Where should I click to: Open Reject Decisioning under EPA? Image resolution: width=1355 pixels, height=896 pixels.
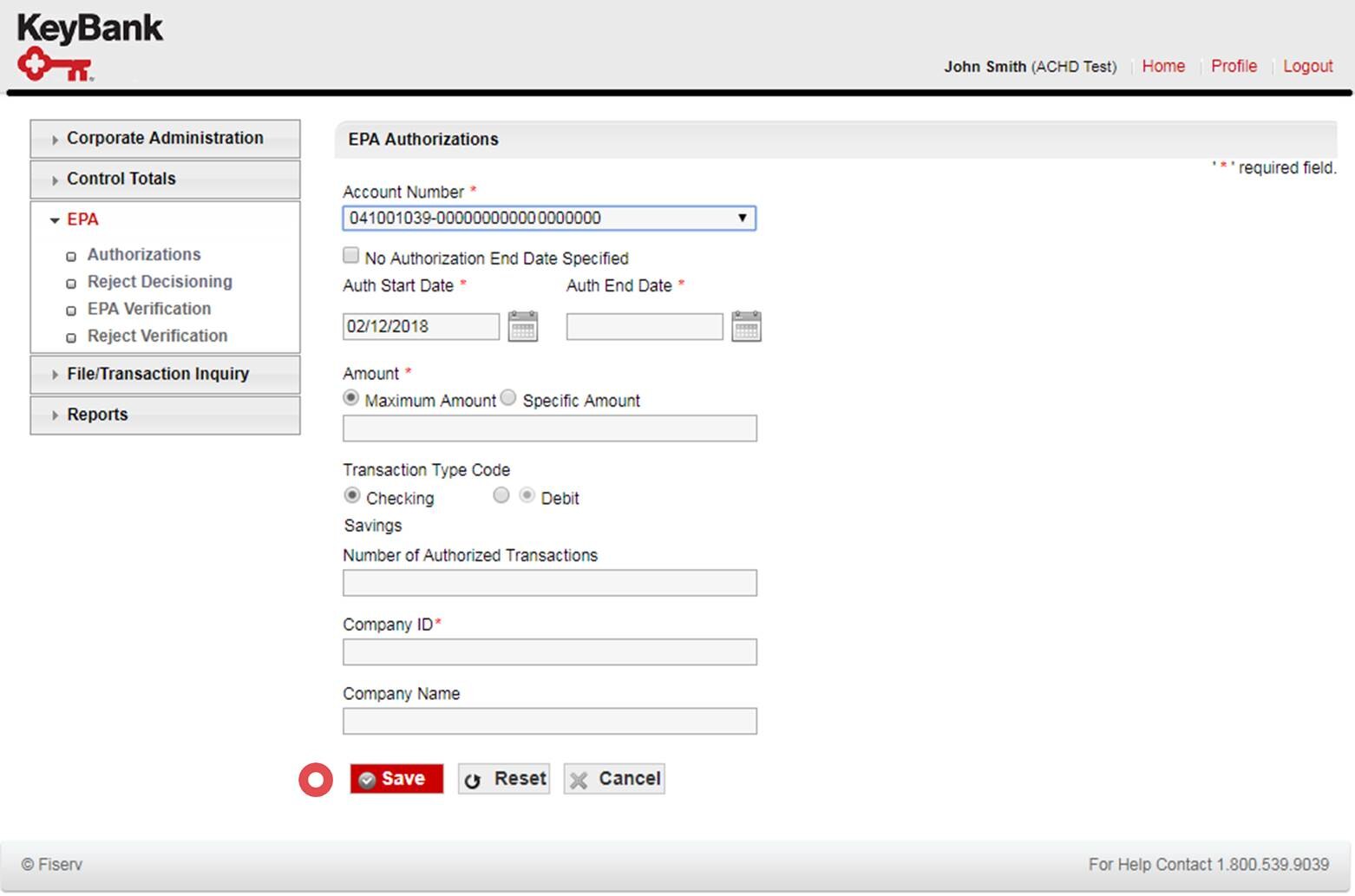click(159, 281)
